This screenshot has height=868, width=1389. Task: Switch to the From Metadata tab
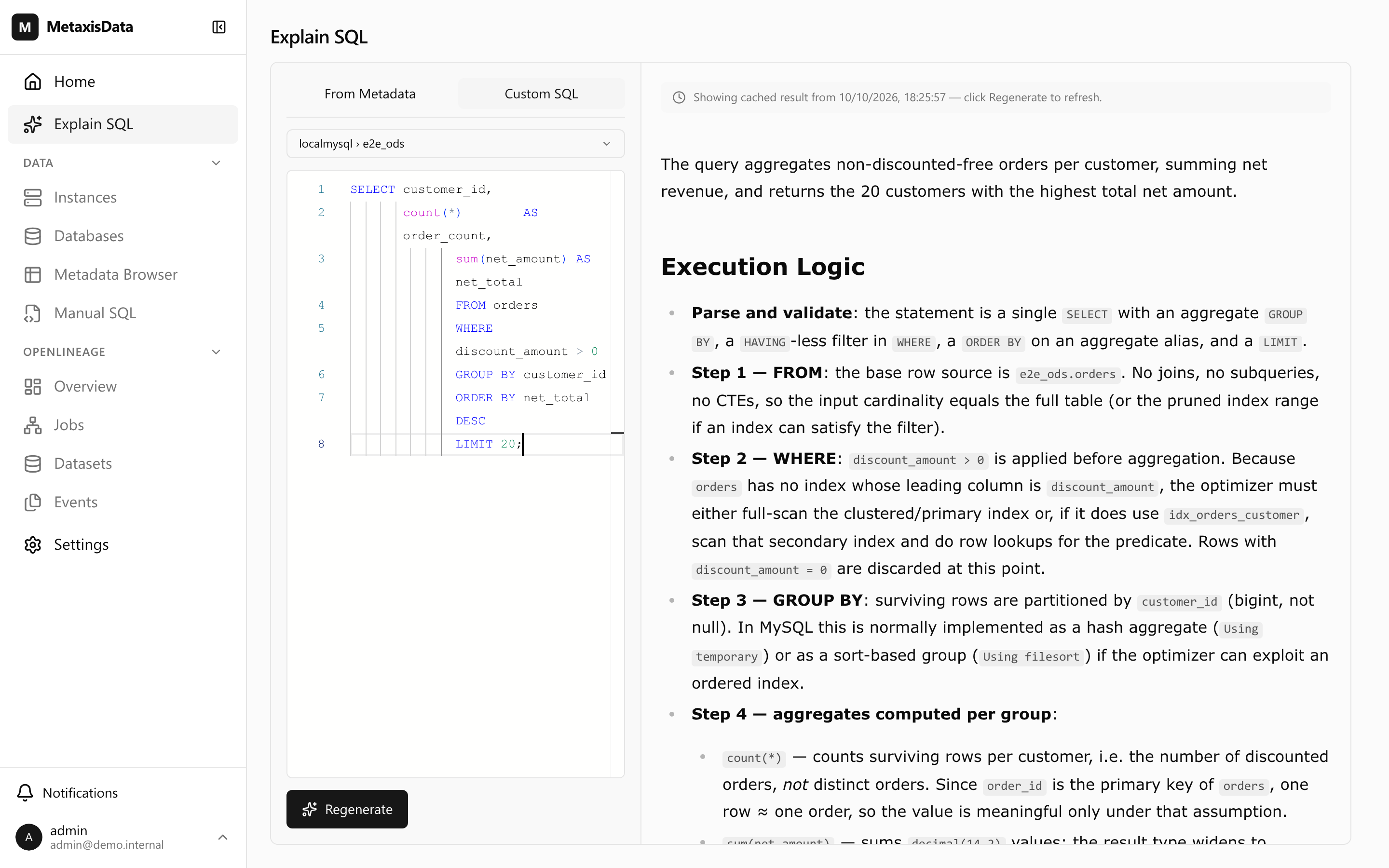point(369,94)
